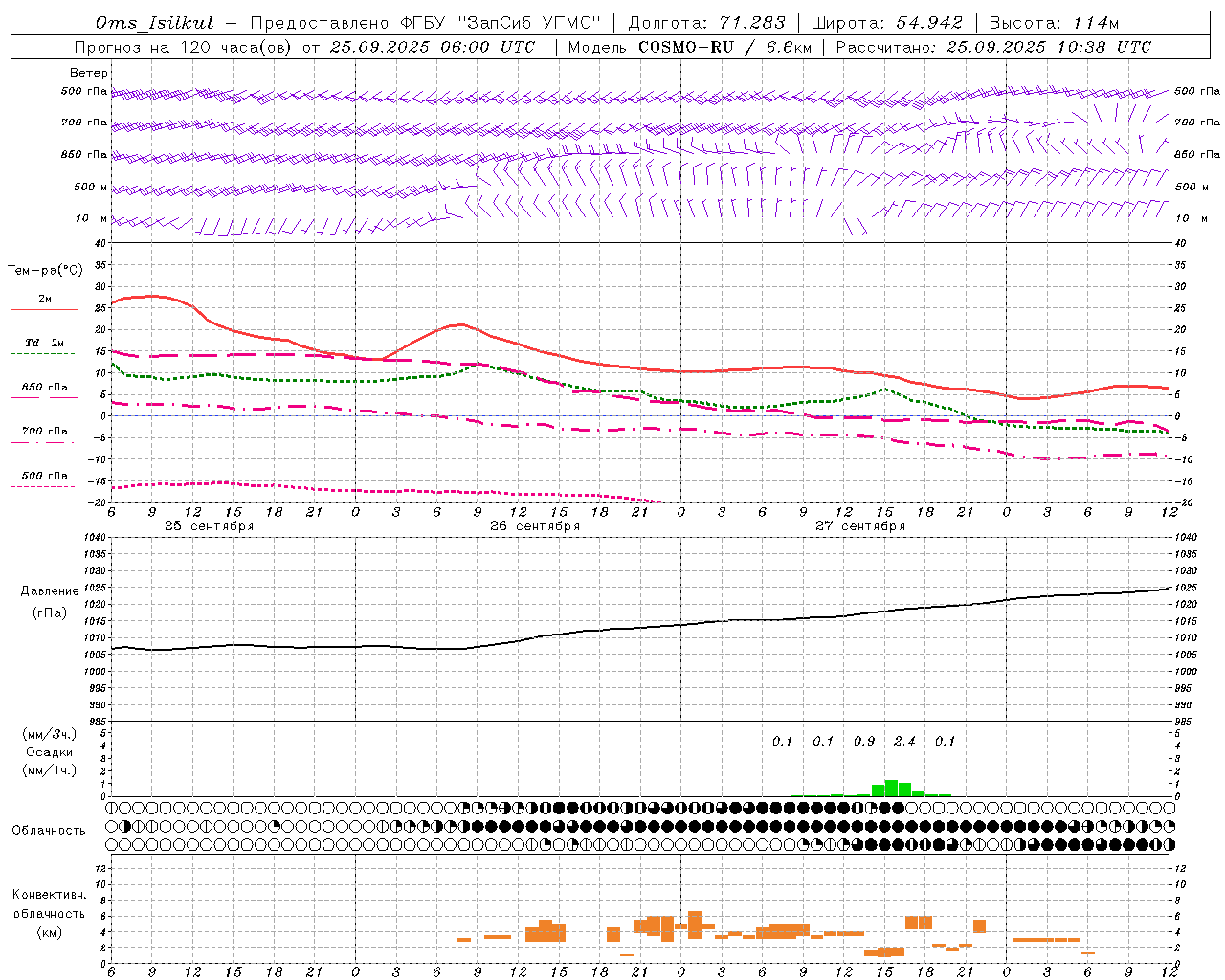Click the 0.9 precipitation amount value
Screen dimensions: 1225x980
[864, 741]
